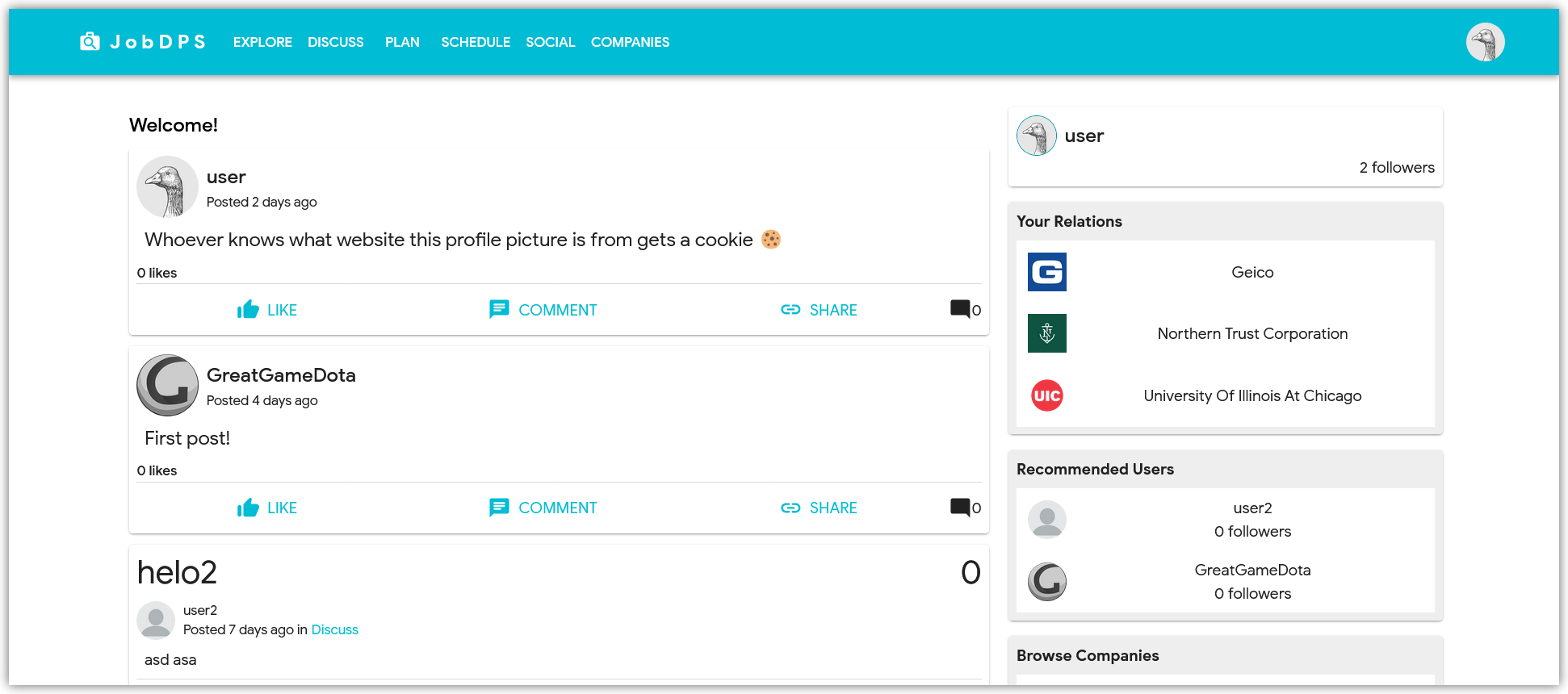Click the 'Recommended Users' heading
This screenshot has width=1568, height=694.
(x=1095, y=469)
